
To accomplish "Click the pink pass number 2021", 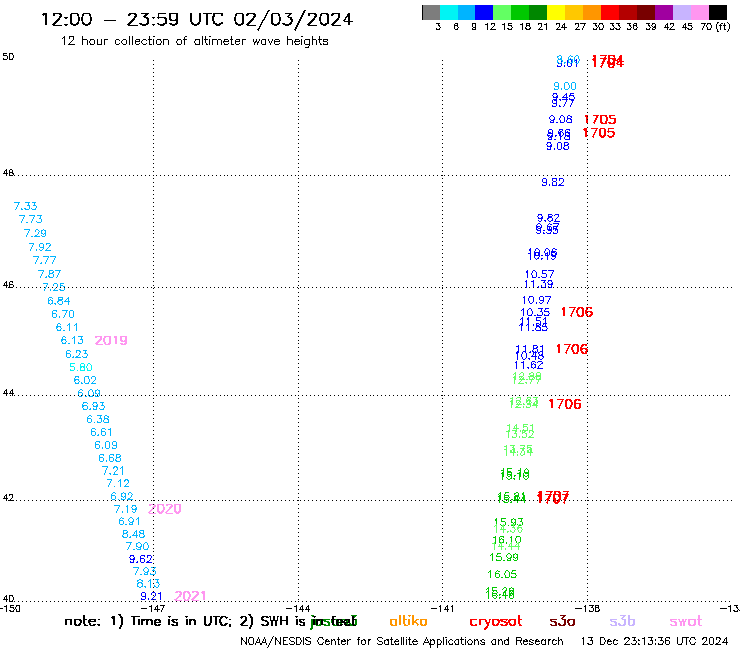I will [x=190, y=596].
